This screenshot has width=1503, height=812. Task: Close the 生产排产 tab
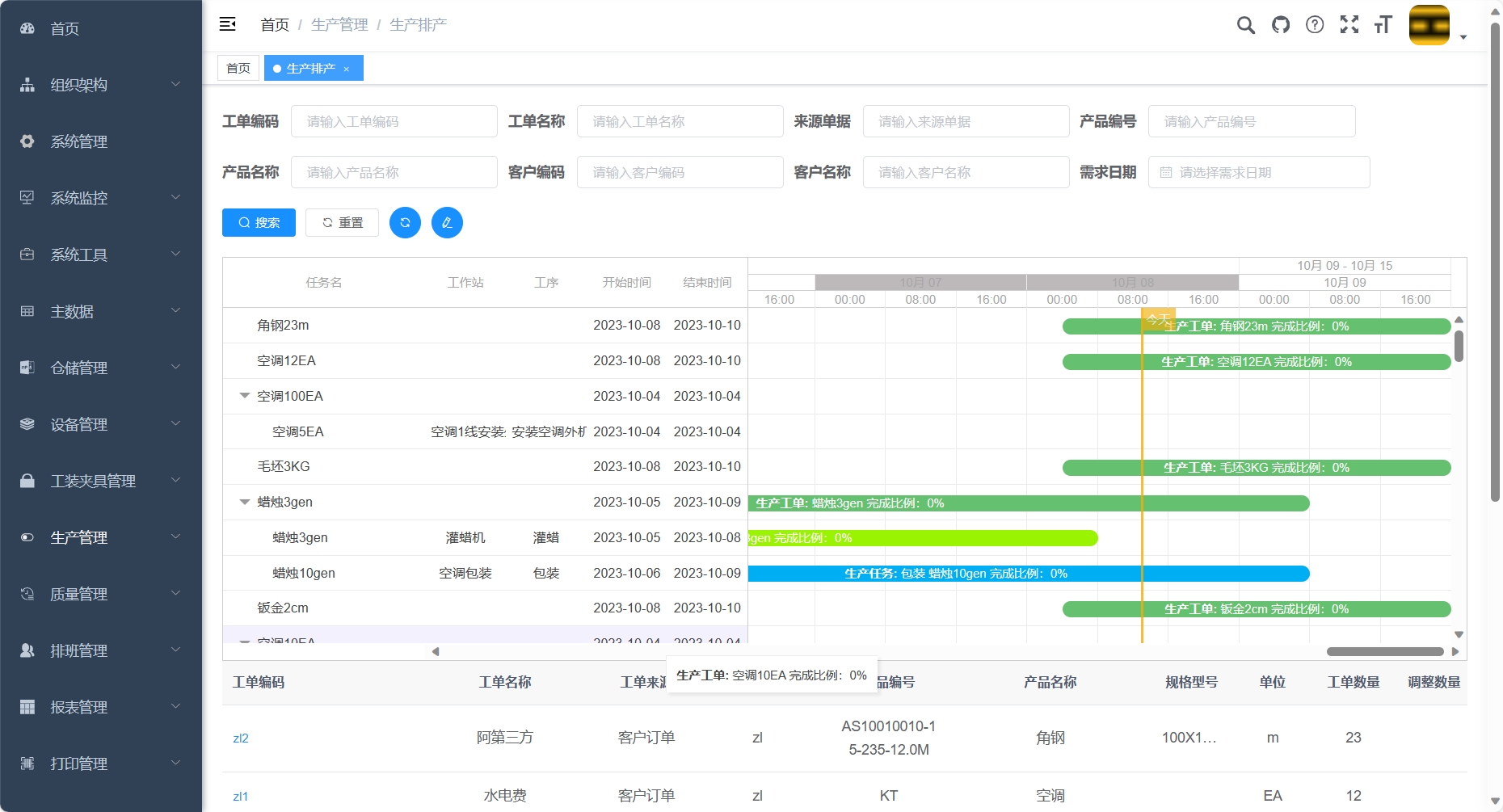coord(347,69)
